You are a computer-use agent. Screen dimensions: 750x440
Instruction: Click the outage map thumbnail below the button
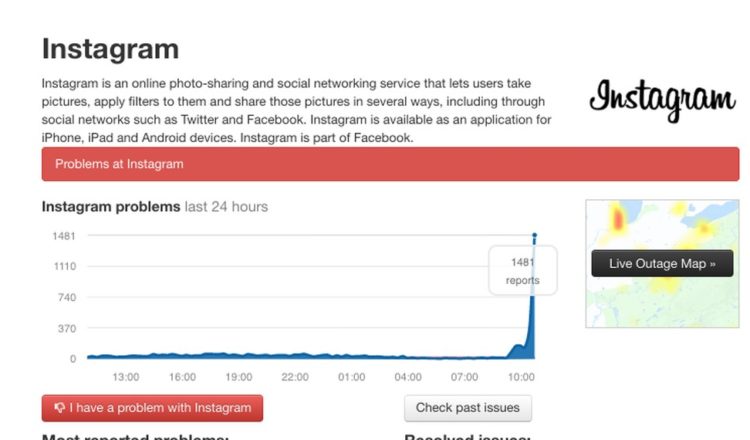[663, 305]
